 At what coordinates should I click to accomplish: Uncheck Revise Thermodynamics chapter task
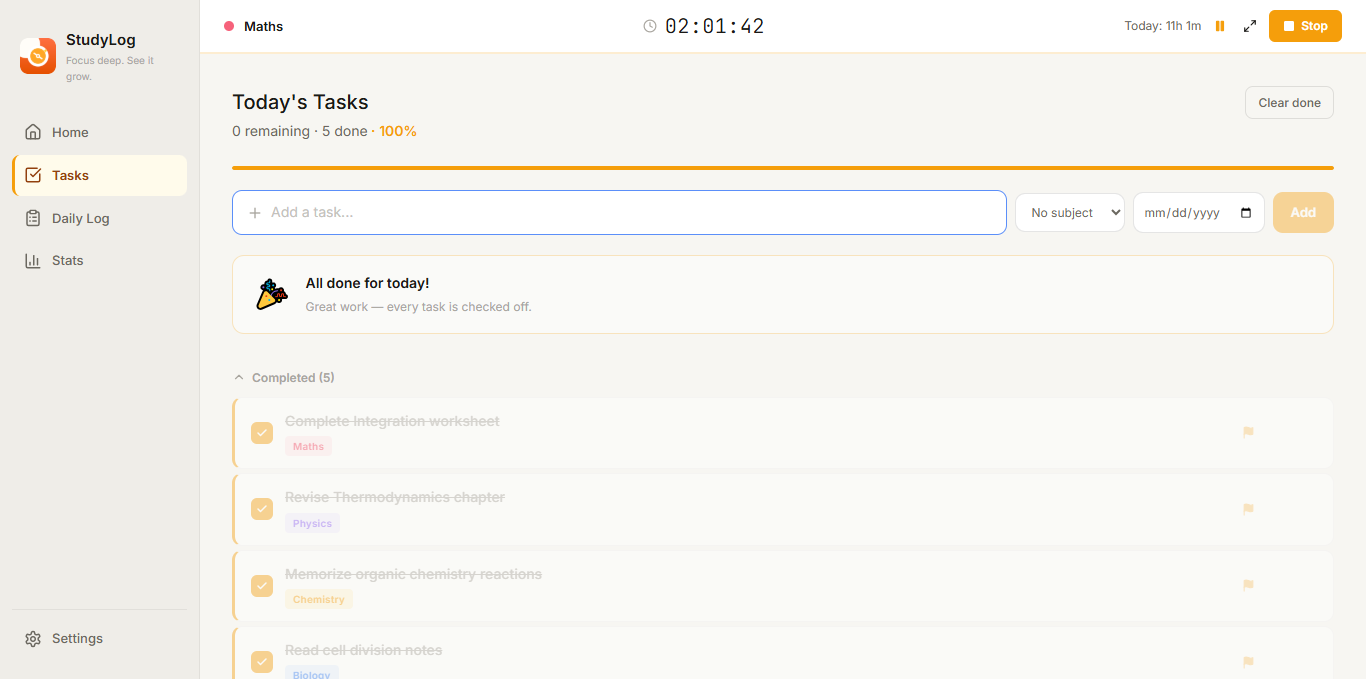pyautogui.click(x=262, y=509)
